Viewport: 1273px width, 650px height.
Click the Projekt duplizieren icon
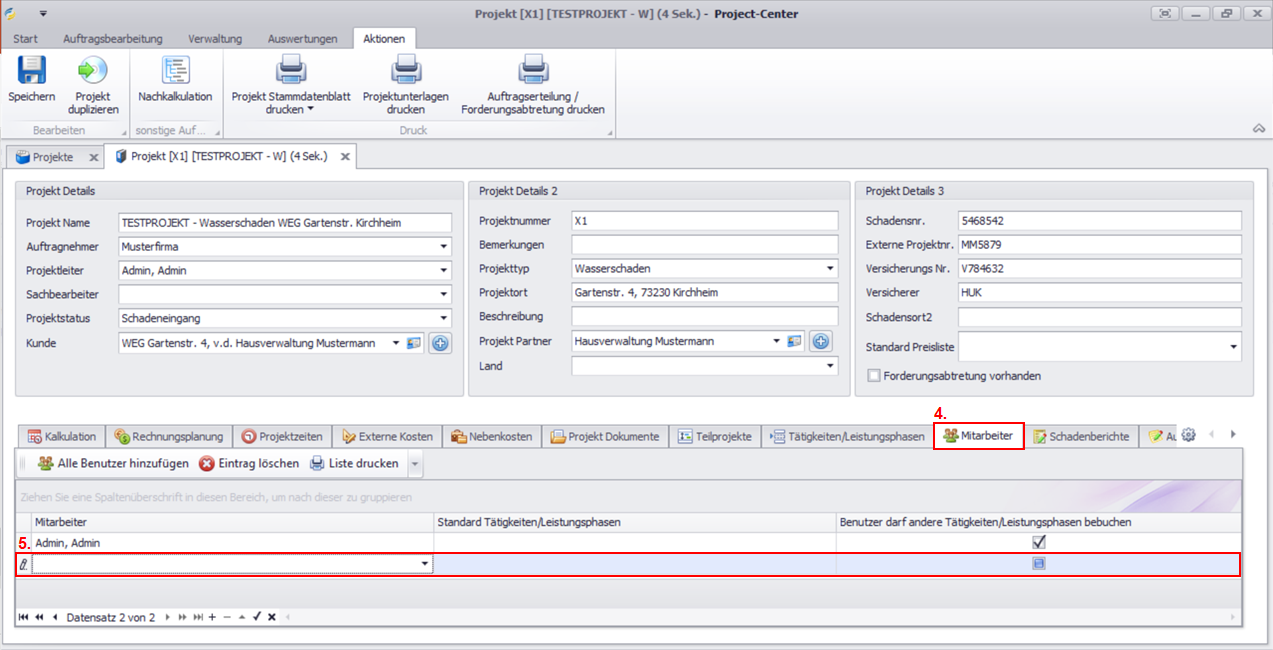click(93, 72)
